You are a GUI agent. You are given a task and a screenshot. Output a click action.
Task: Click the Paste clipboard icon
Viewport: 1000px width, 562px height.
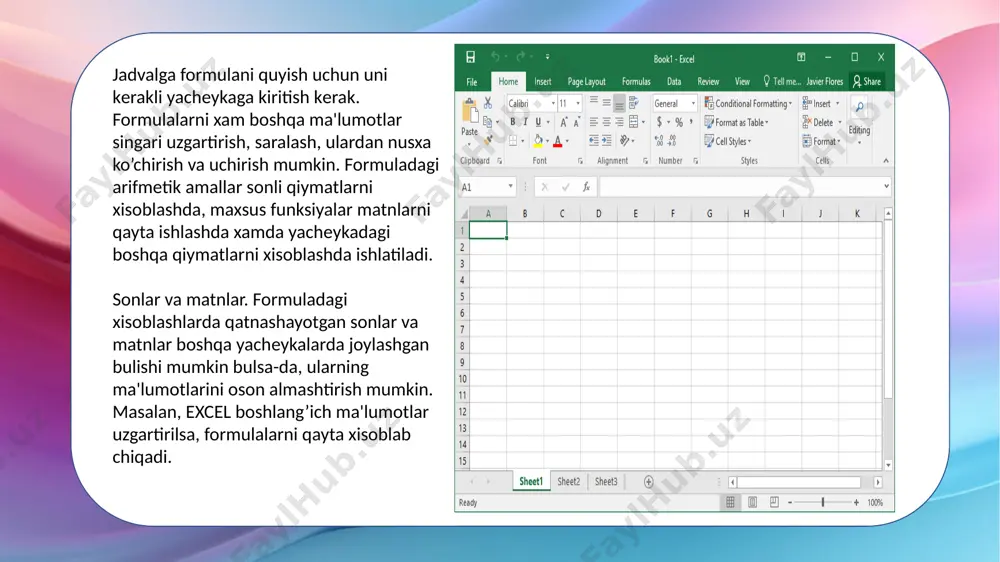tap(470, 112)
